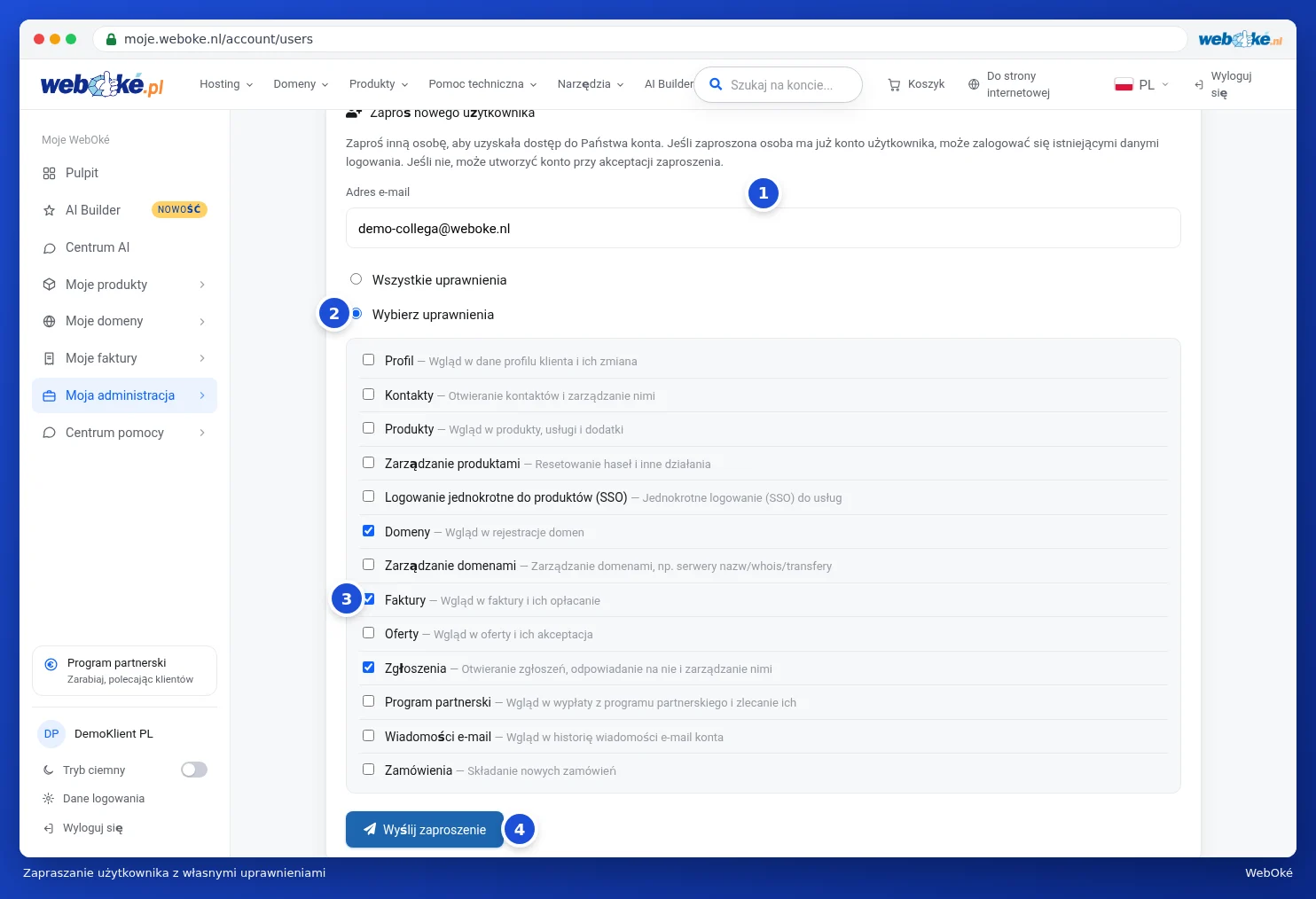Viewport: 1316px width, 899px height.
Task: Enable the Produkty permission checkbox
Action: click(368, 428)
